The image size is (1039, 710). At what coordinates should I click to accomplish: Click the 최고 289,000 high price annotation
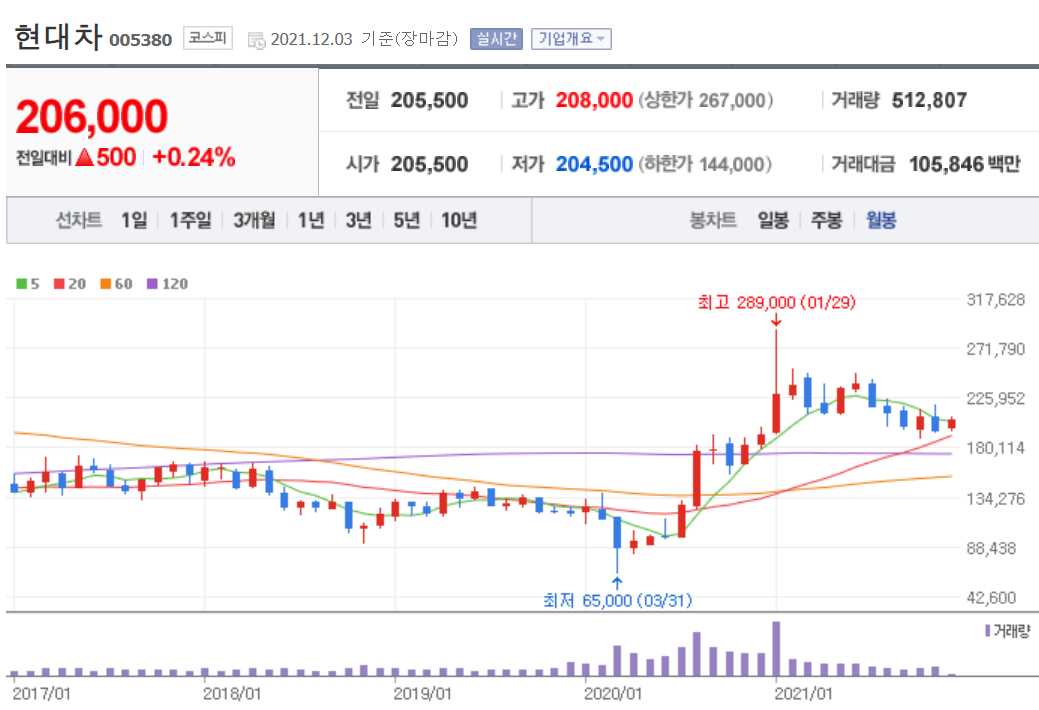pos(775,303)
